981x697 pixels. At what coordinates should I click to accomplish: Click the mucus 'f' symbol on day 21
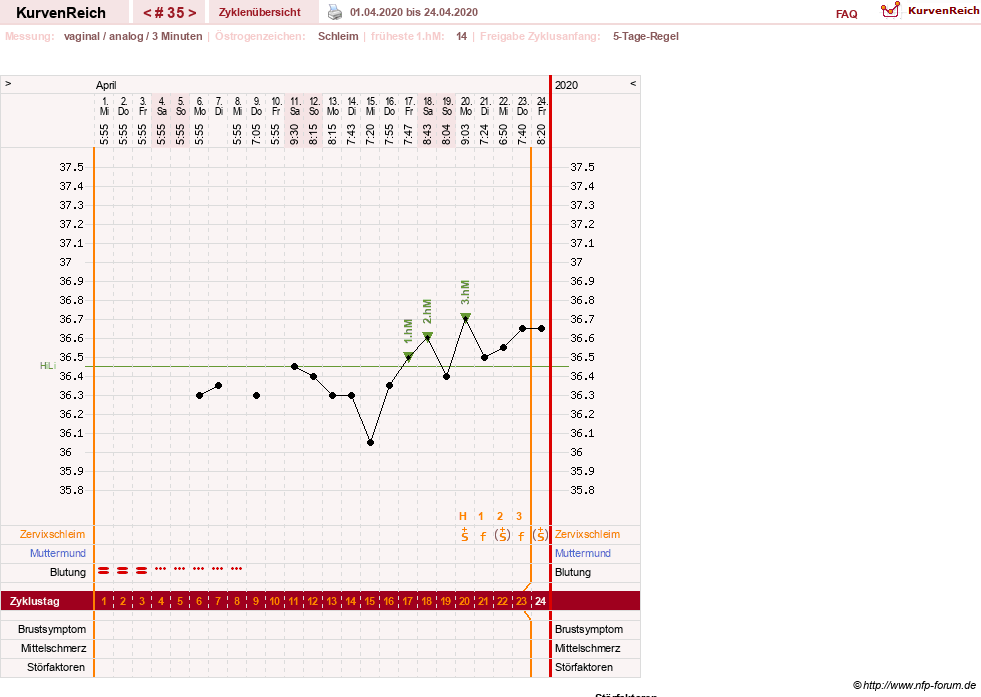click(483, 536)
